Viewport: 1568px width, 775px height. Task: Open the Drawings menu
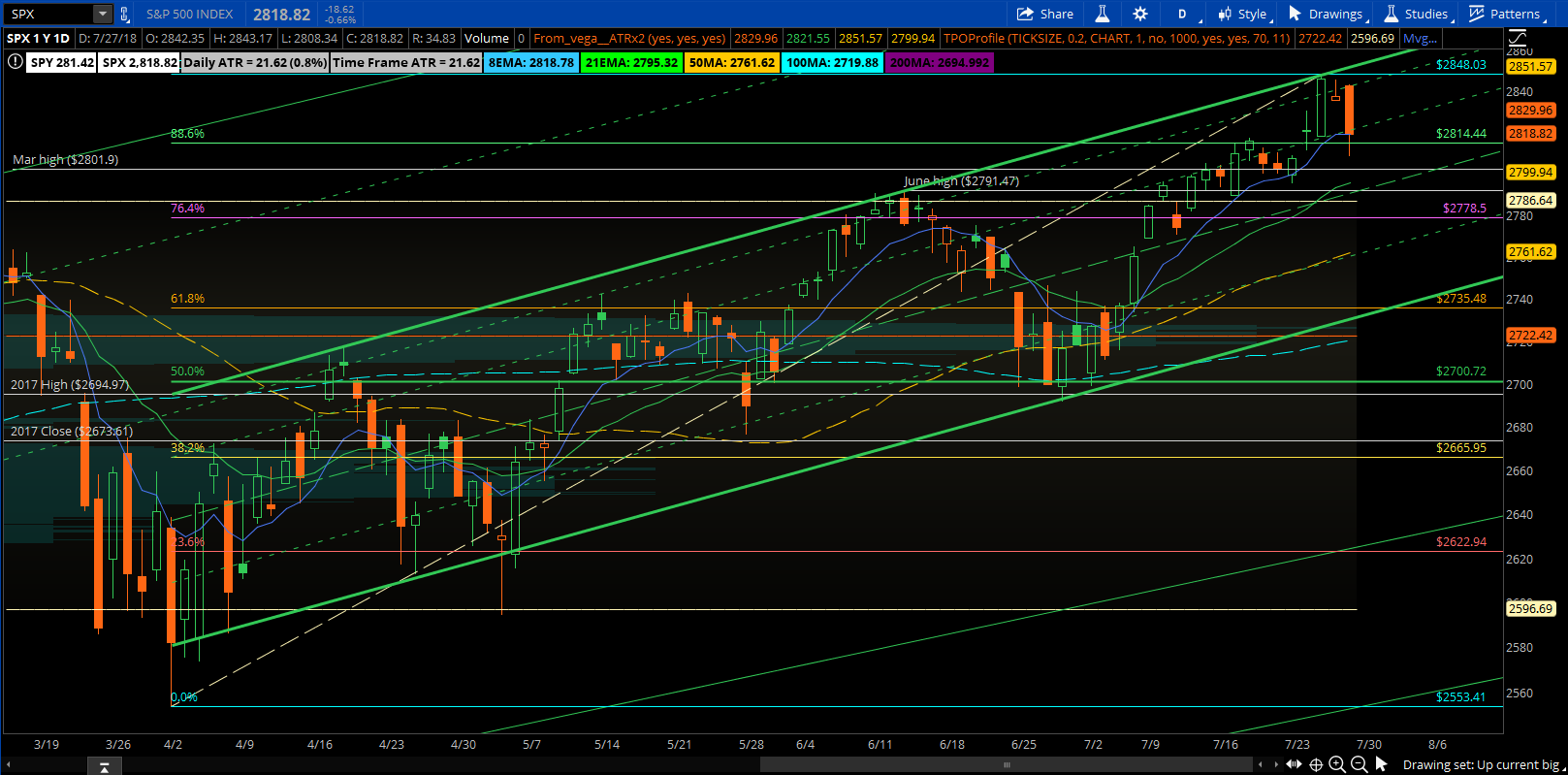[x=1328, y=14]
